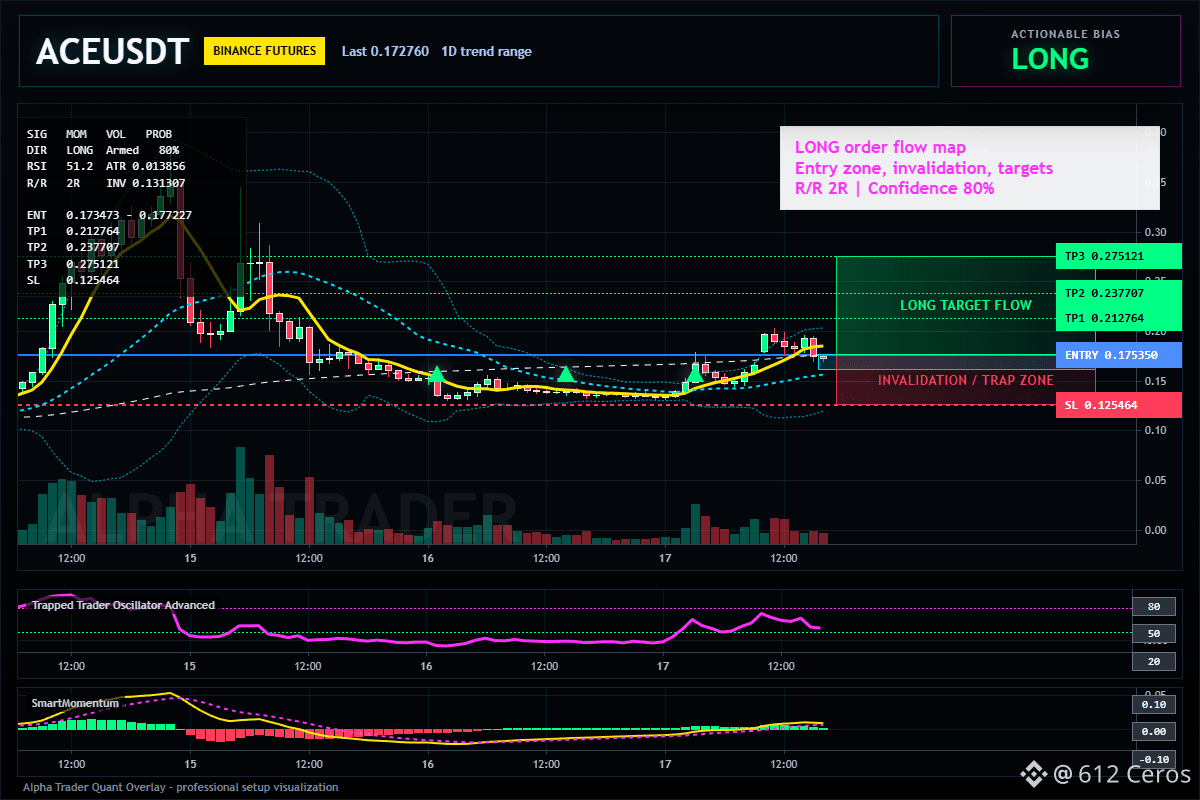Click RSI 51.2 in the stats table
This screenshot has height=800, width=1200.
click(60, 166)
